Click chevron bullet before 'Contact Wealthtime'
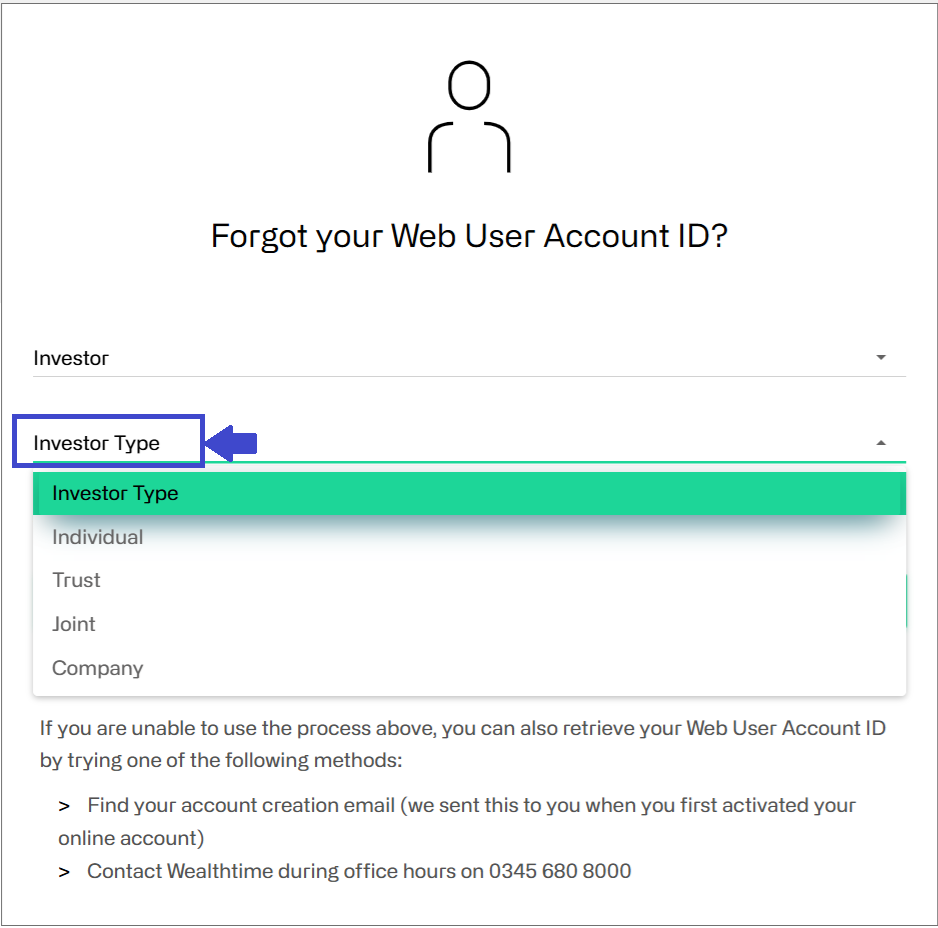This screenshot has height=928, width=938. pos(64,872)
